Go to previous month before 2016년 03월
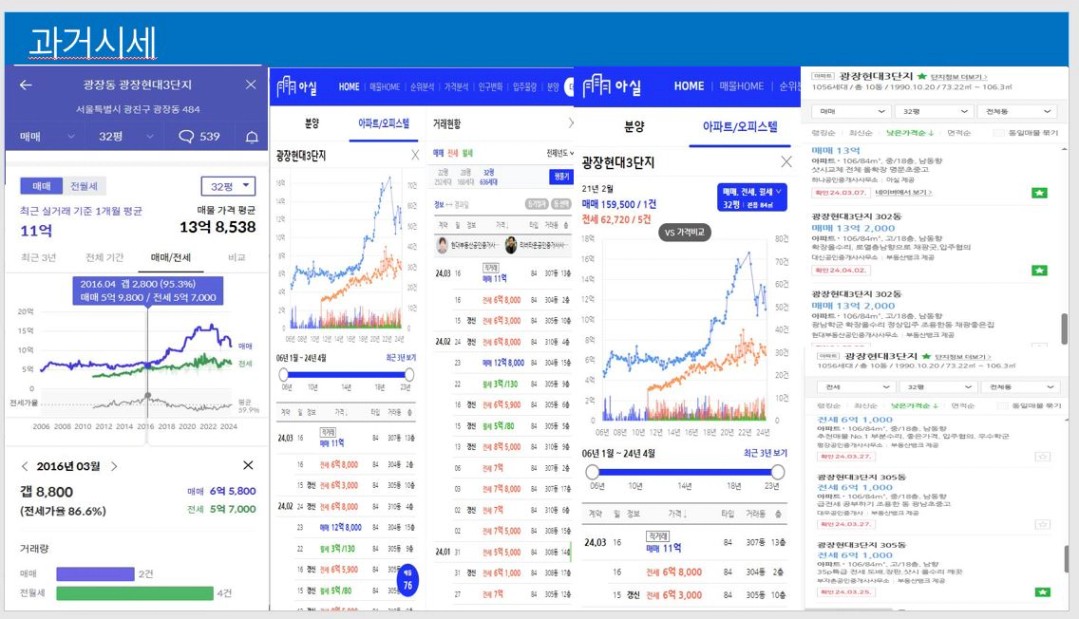 tap(25, 466)
